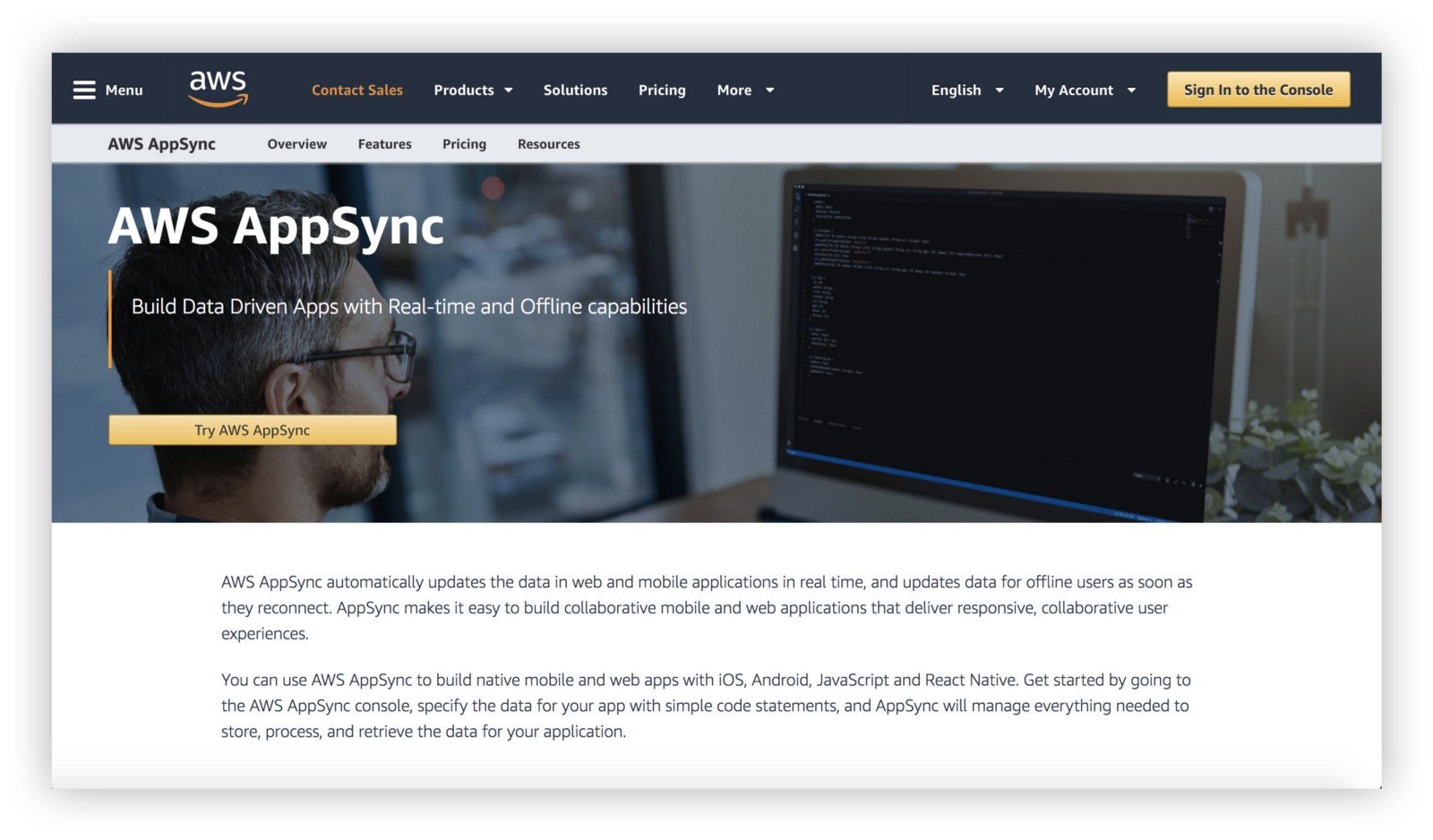The width and height of the screenshot is (1433, 840).
Task: Select the AWS AppSync subnav title
Action: (x=162, y=143)
